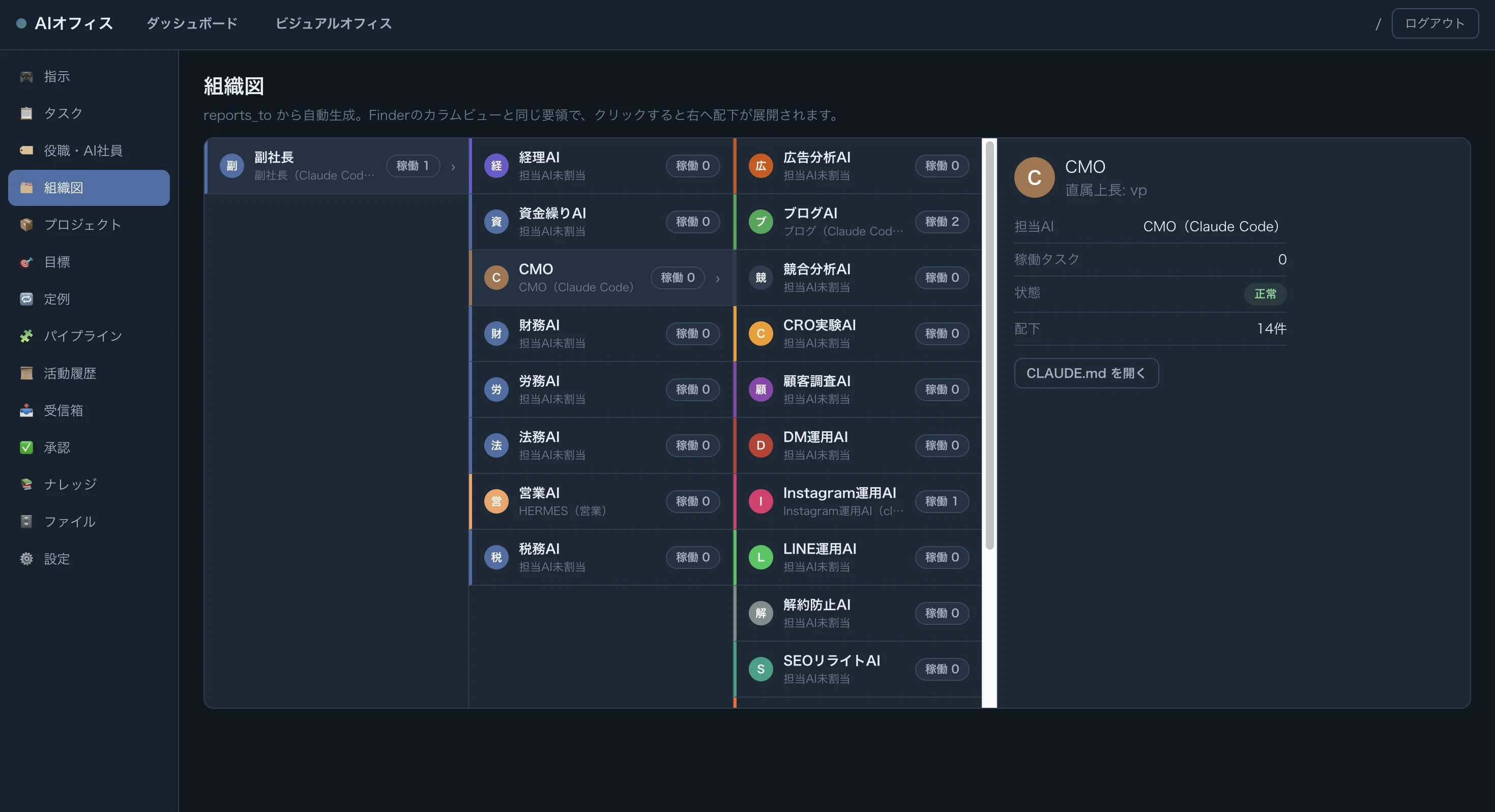The height and width of the screenshot is (812, 1495).
Task: Click the 資 avatar of 資金繰りAI
Action: click(496, 222)
